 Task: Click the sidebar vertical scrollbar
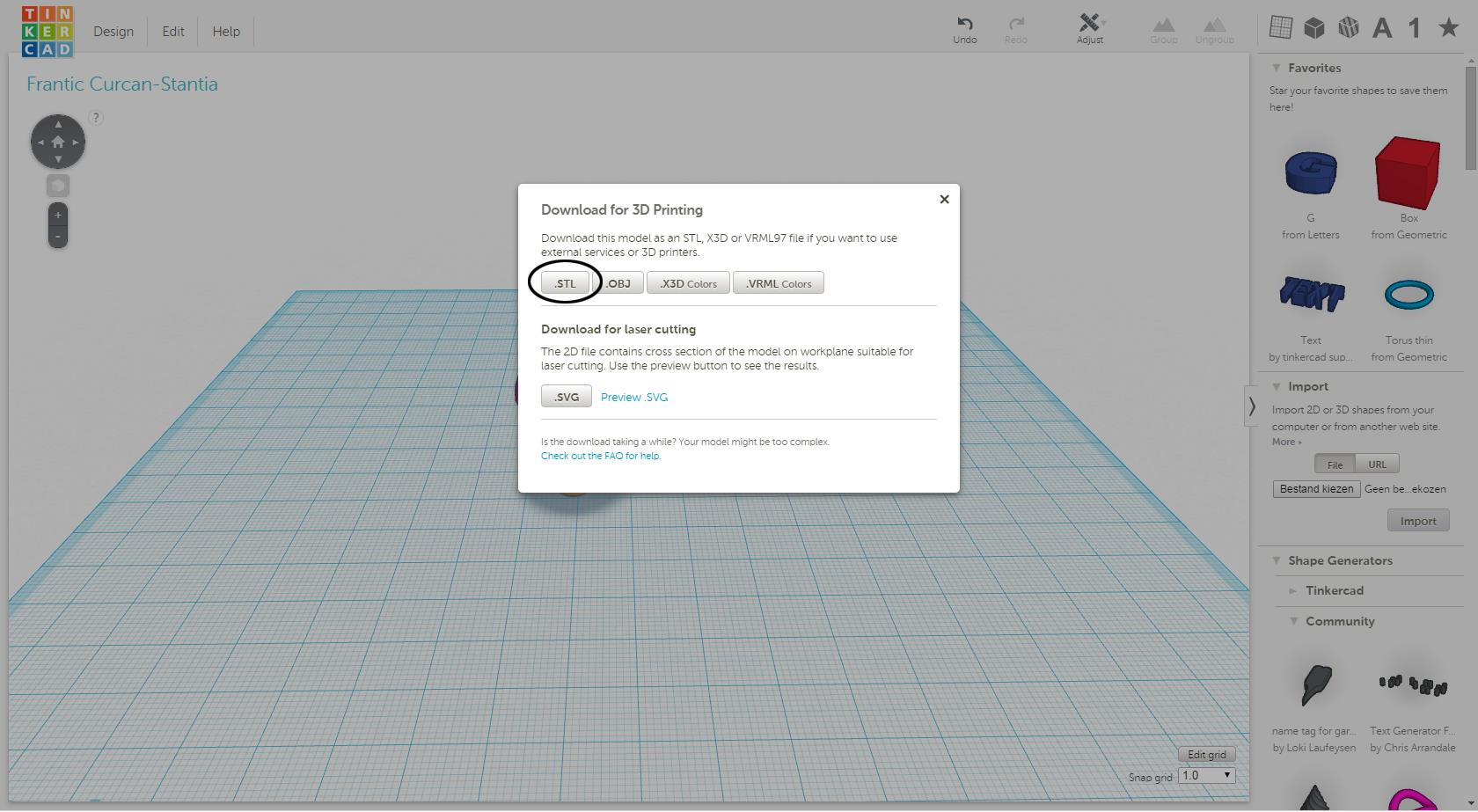pyautogui.click(x=1470, y=116)
